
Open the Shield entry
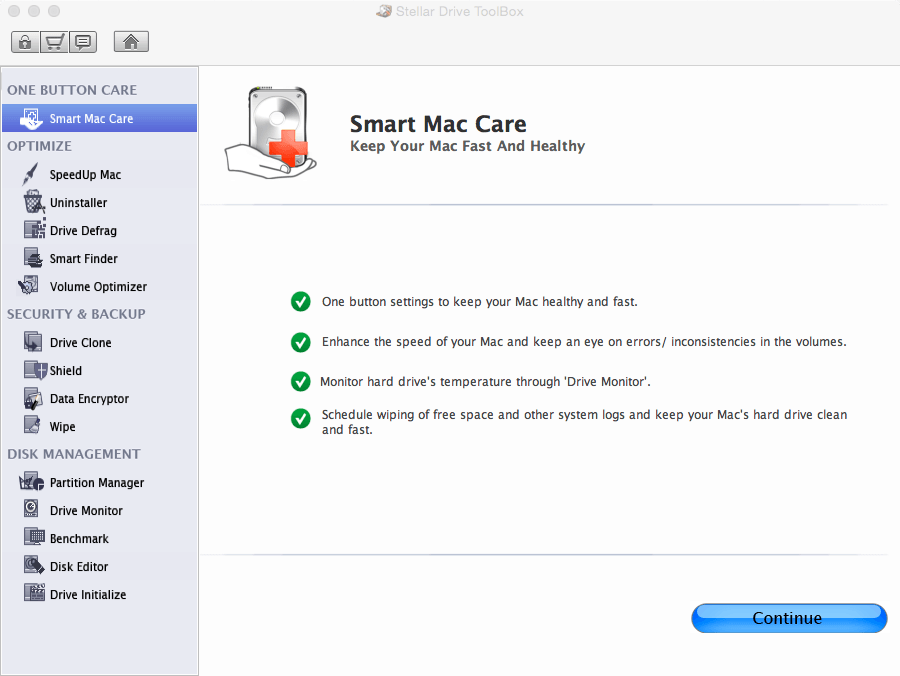tap(65, 371)
